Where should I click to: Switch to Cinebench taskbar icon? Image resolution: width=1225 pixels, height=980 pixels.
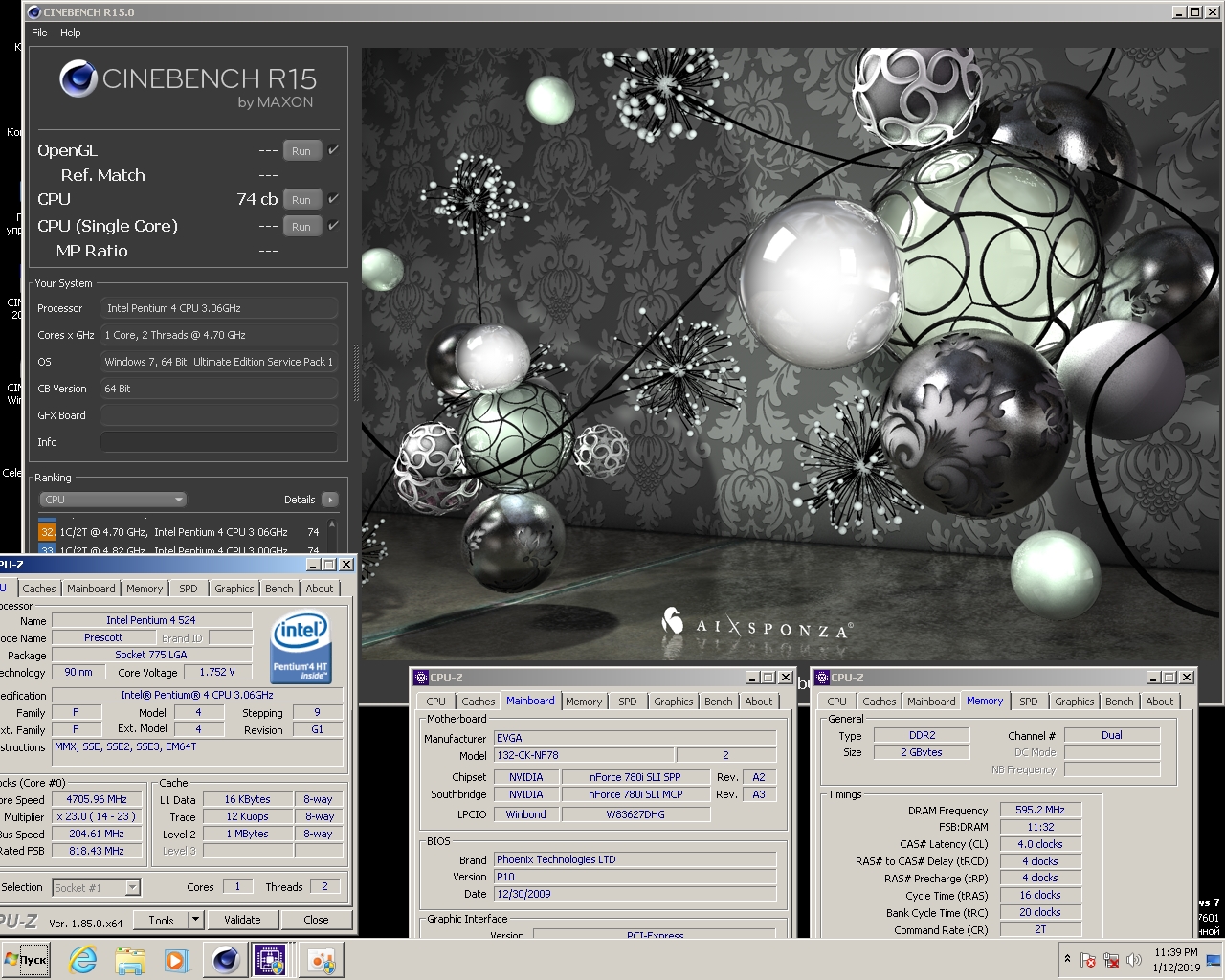point(226,959)
